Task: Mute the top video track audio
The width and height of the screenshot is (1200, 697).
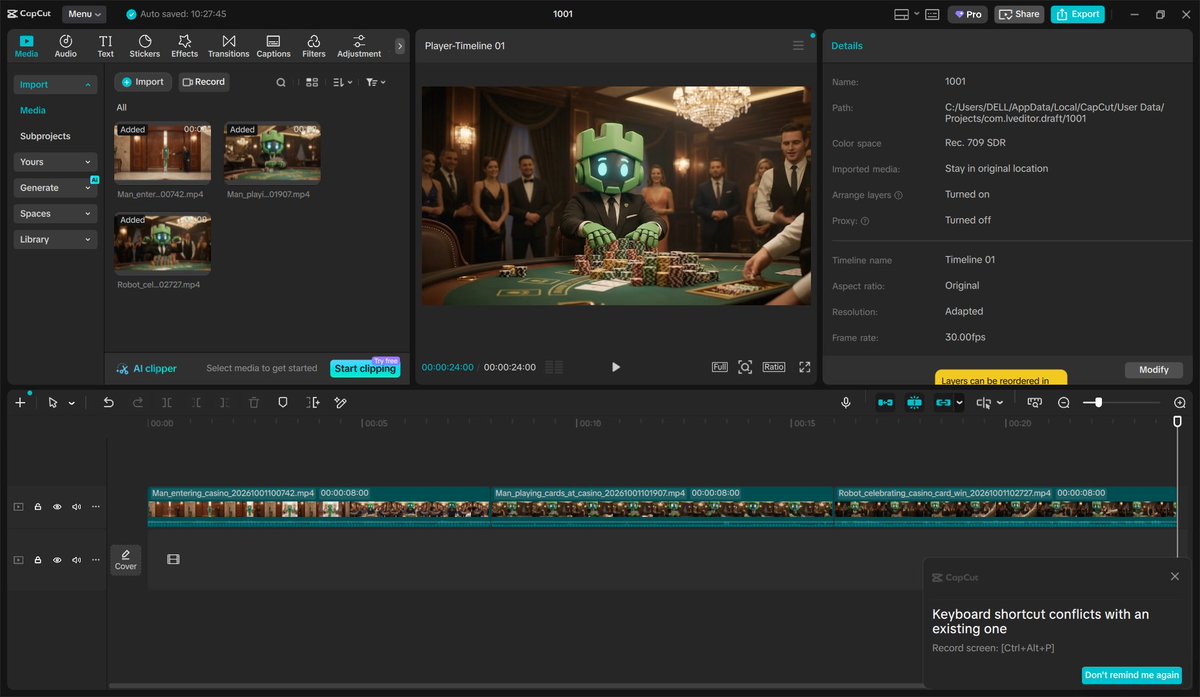Action: [x=76, y=507]
